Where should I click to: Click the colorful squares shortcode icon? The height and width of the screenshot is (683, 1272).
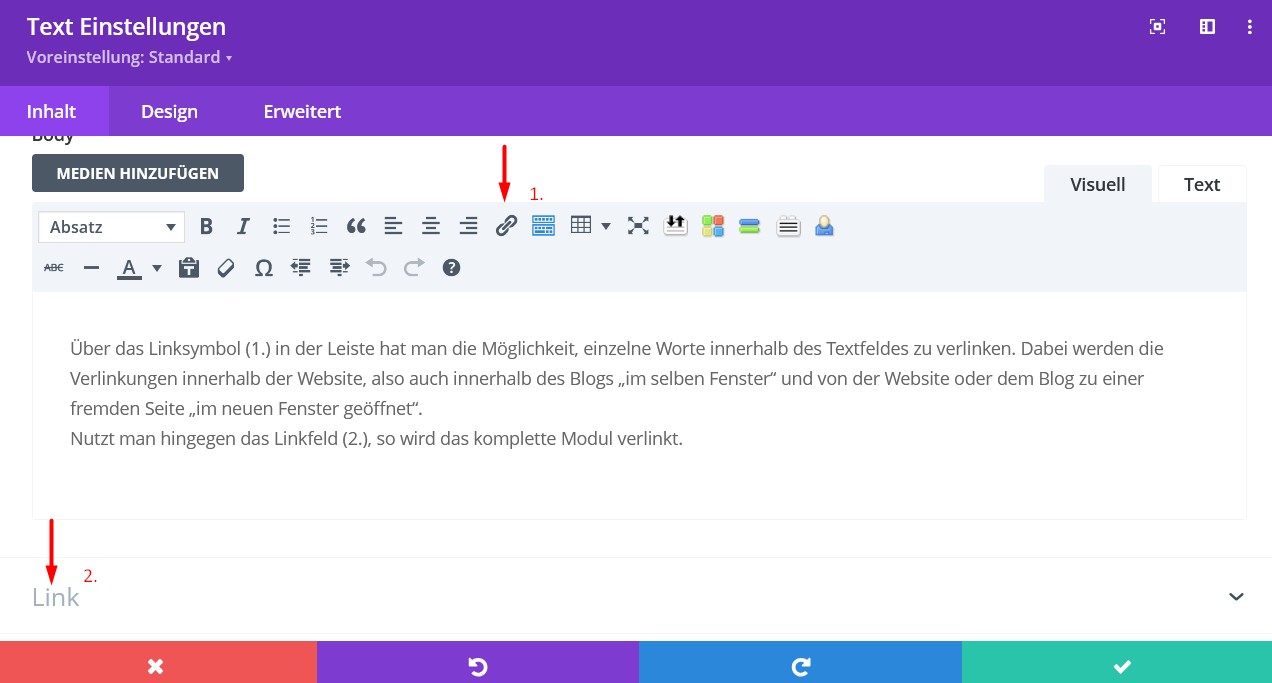coord(713,226)
